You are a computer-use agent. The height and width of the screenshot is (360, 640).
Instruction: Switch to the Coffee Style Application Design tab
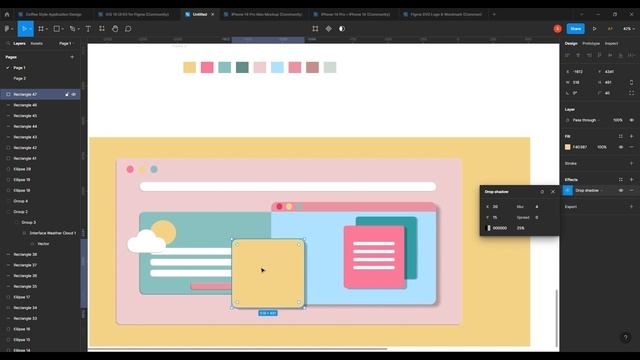coord(53,14)
